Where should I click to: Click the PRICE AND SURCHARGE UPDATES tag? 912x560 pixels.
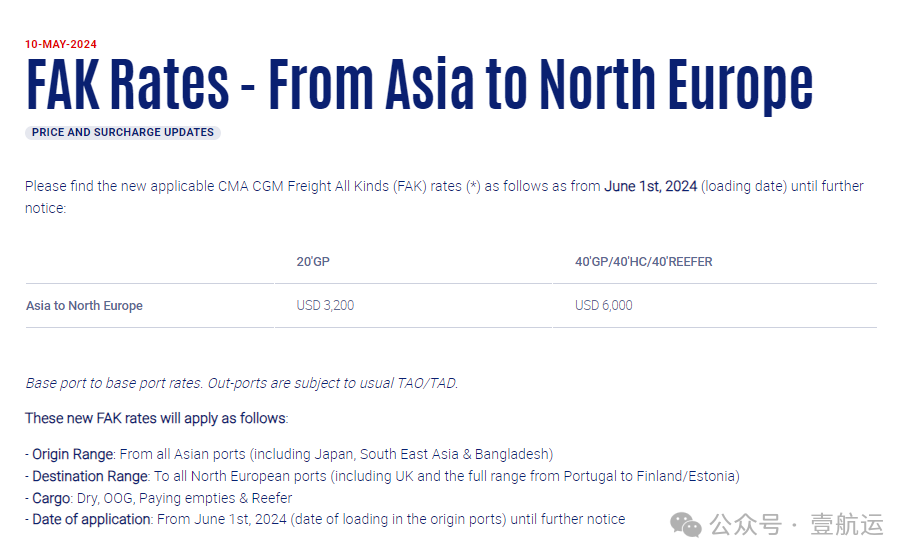point(123,133)
